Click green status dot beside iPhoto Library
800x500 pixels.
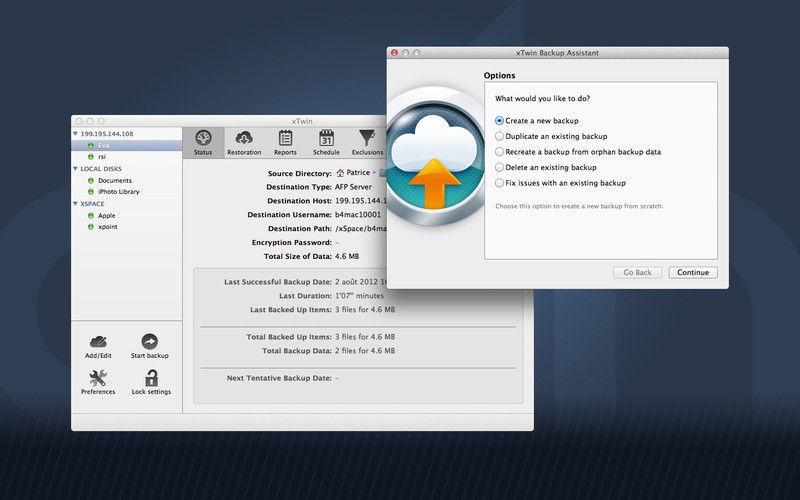click(91, 192)
